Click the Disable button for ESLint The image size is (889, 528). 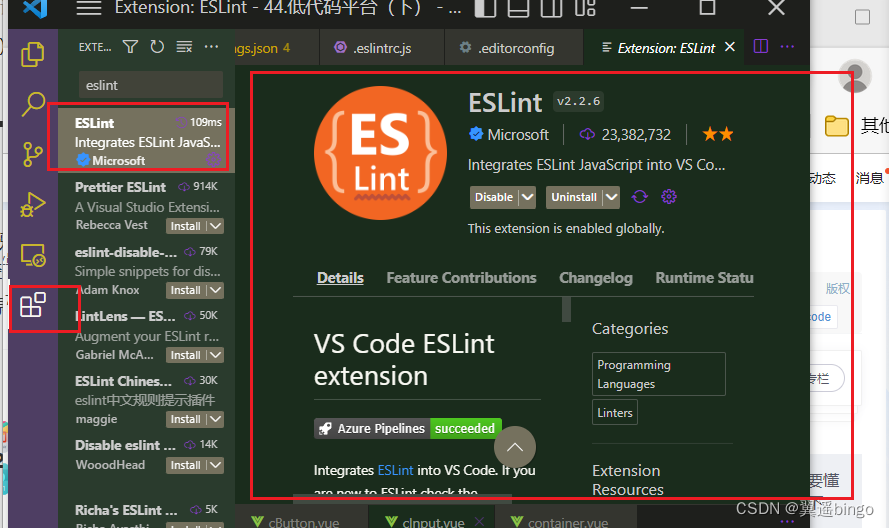point(494,197)
